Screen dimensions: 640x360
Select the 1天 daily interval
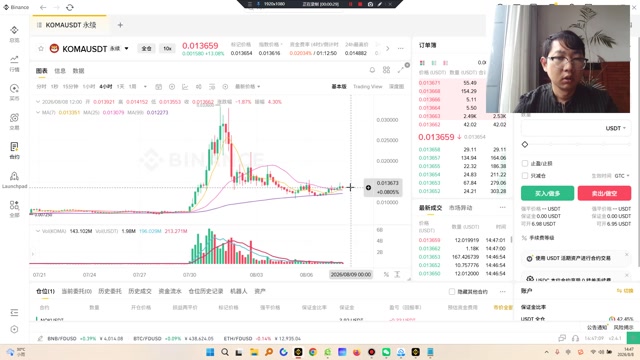click(x=120, y=87)
